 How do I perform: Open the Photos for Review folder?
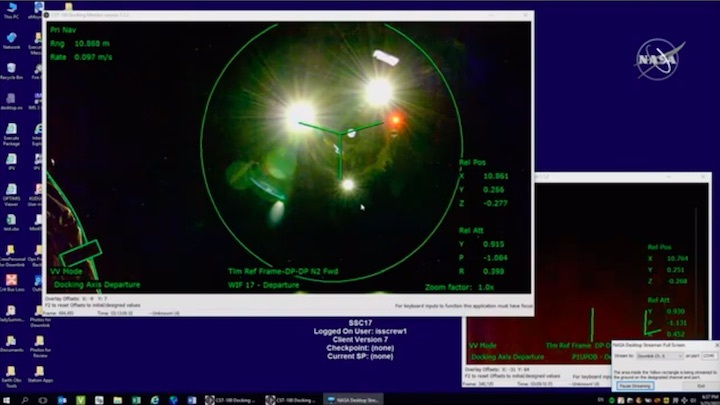(x=40, y=346)
